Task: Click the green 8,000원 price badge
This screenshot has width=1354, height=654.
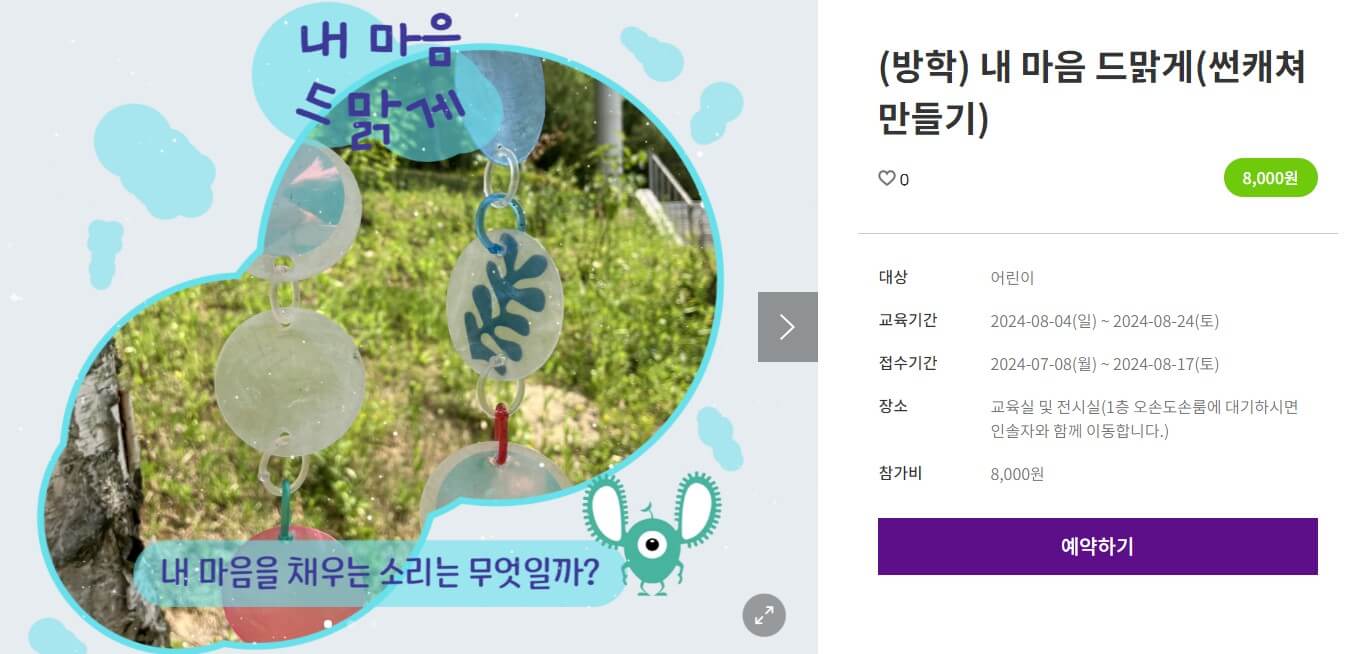Action: (x=1270, y=178)
